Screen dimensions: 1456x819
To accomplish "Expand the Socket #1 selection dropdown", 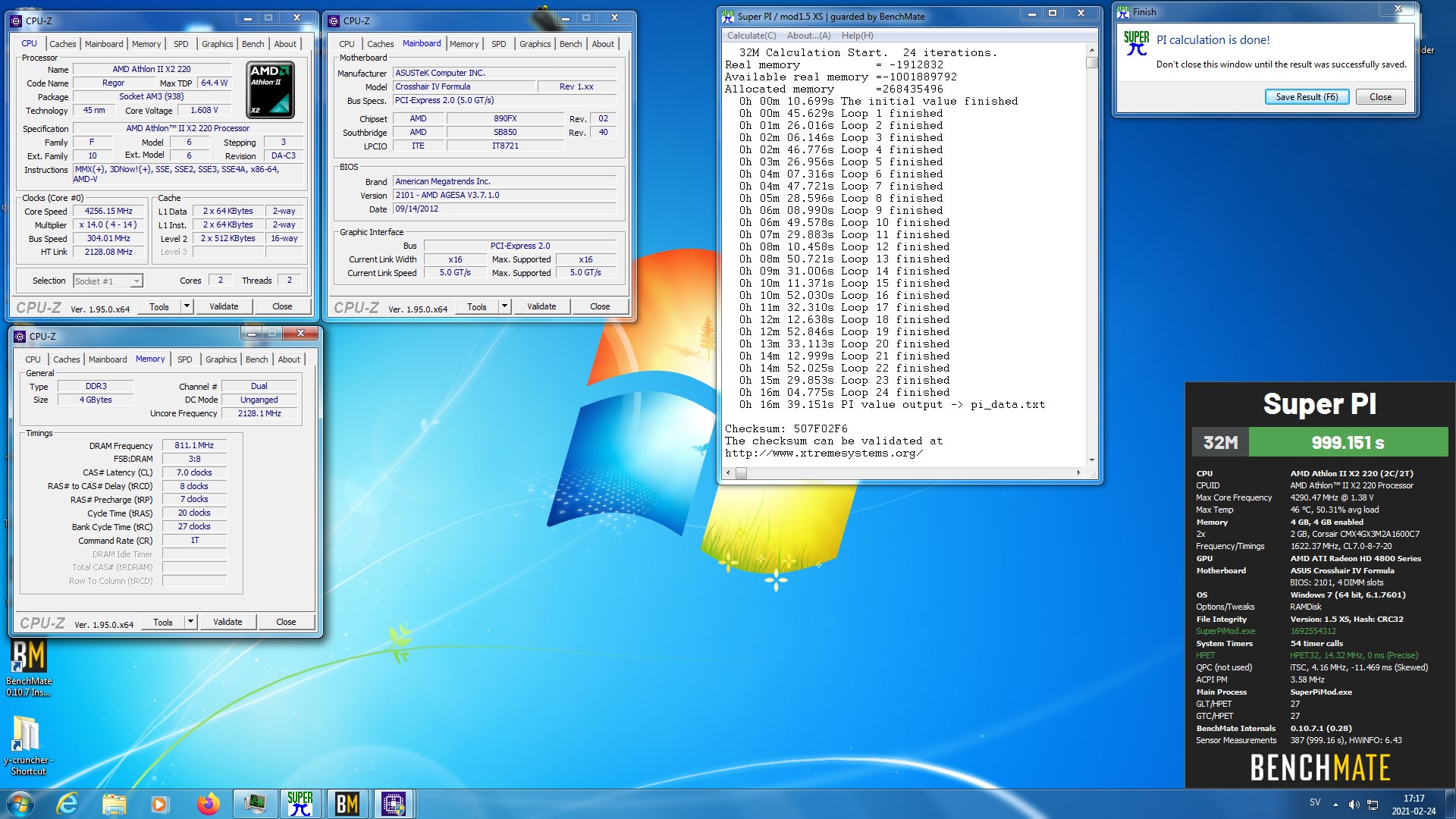I will [136, 281].
